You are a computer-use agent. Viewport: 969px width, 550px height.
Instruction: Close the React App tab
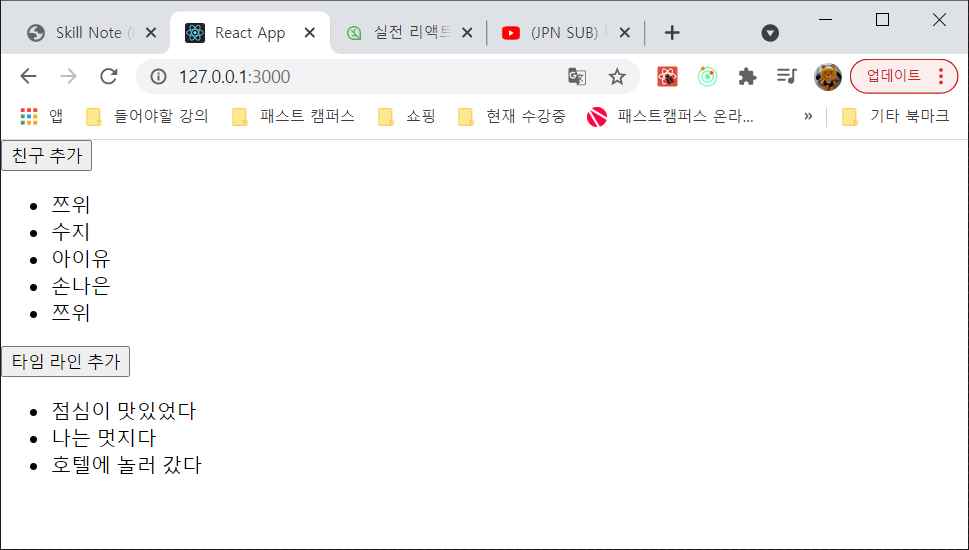[x=310, y=33]
